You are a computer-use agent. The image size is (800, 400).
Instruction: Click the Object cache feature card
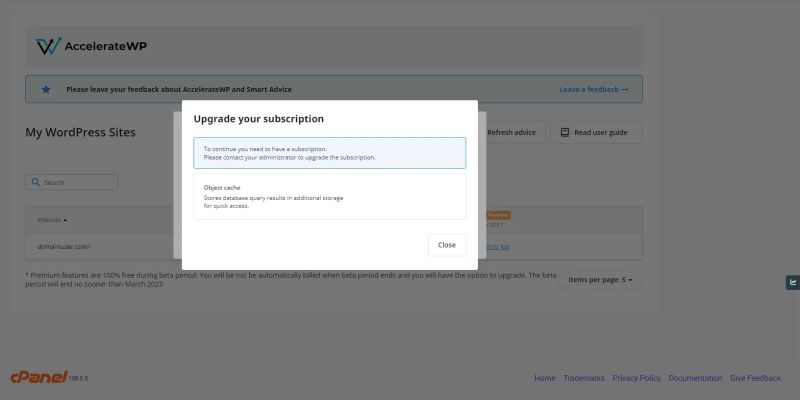pos(330,196)
